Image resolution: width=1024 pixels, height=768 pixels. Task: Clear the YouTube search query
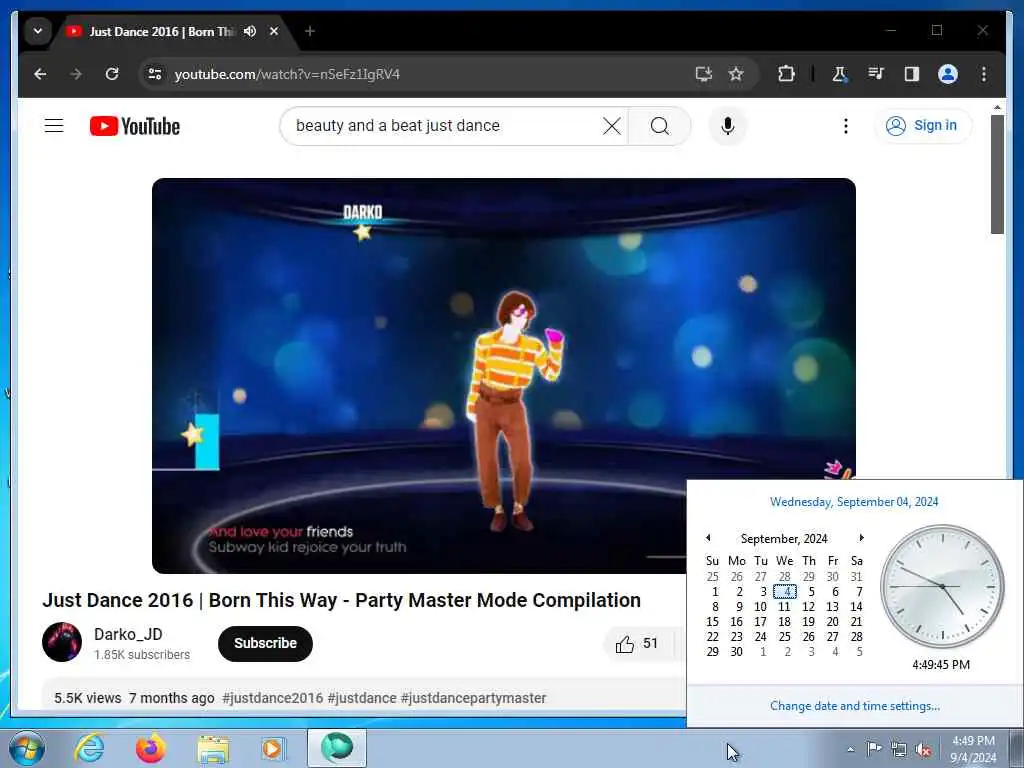tap(611, 125)
